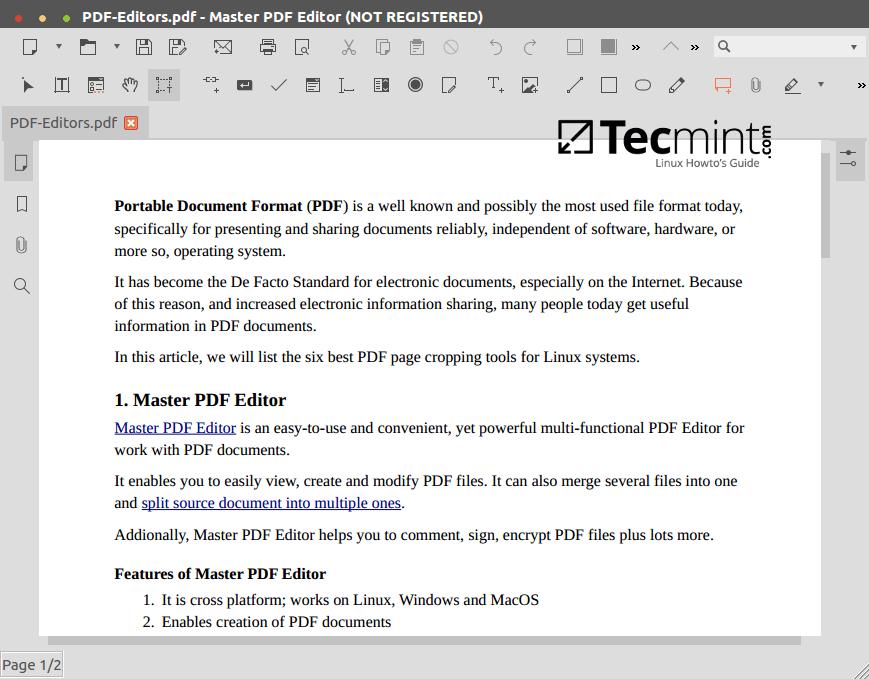Choose the Pencil annotation tool
The height and width of the screenshot is (679, 869).
pos(677,85)
